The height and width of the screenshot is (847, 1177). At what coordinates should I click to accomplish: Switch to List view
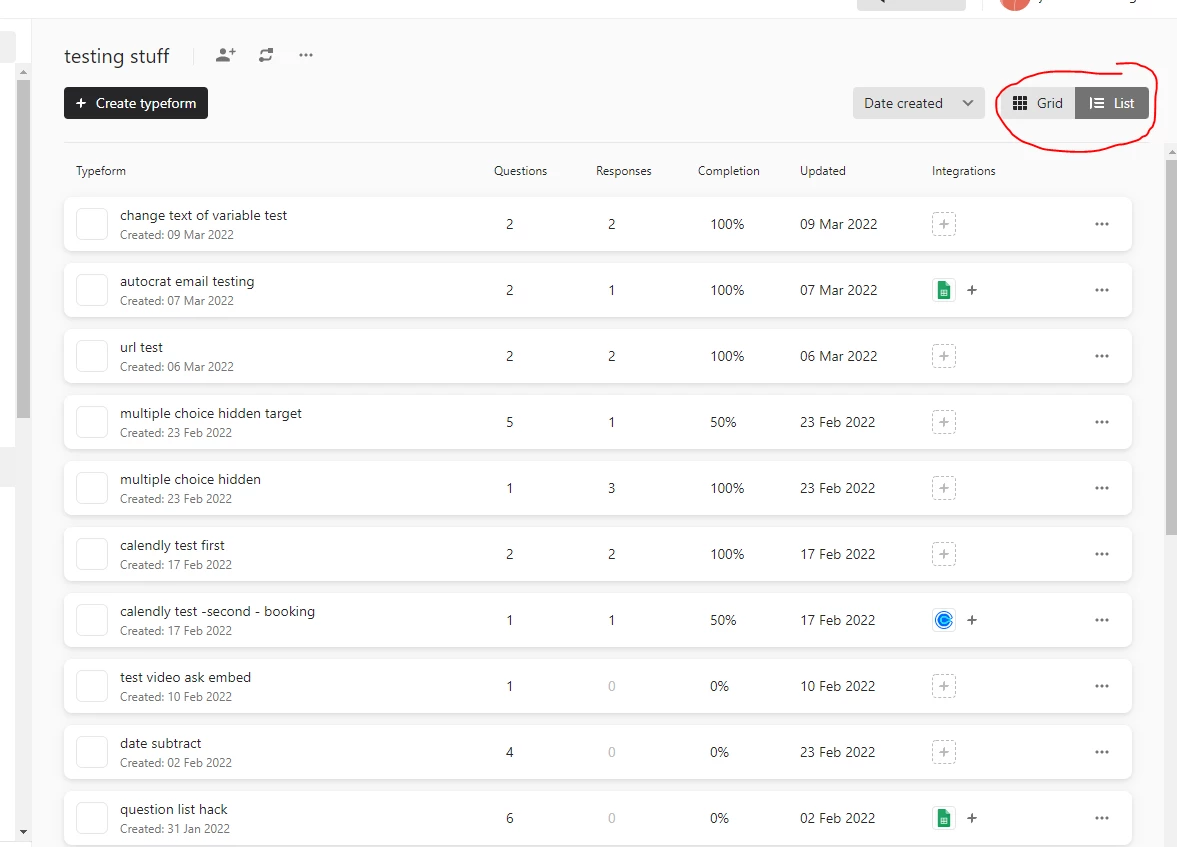(1112, 103)
